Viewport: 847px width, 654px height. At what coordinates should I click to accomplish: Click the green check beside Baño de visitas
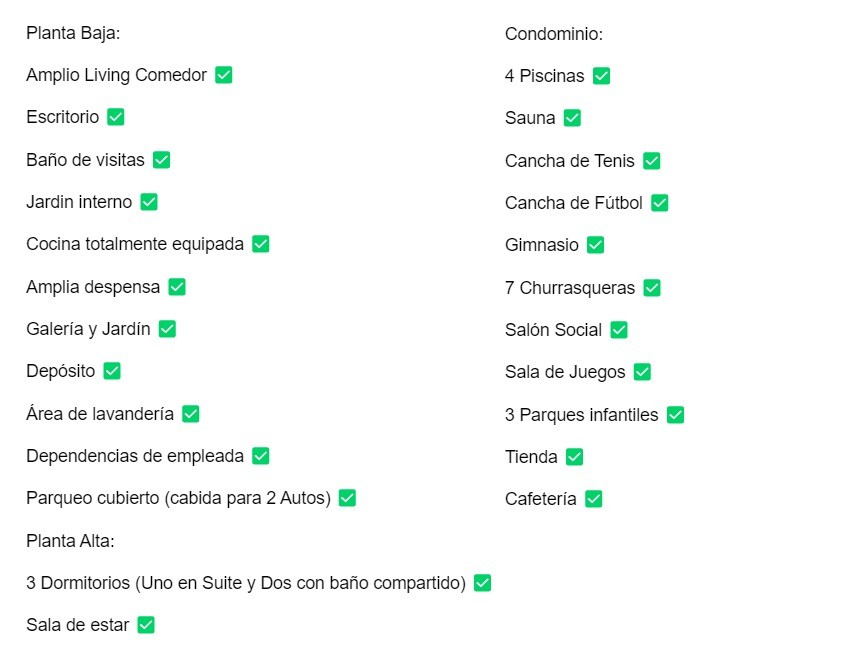point(162,159)
